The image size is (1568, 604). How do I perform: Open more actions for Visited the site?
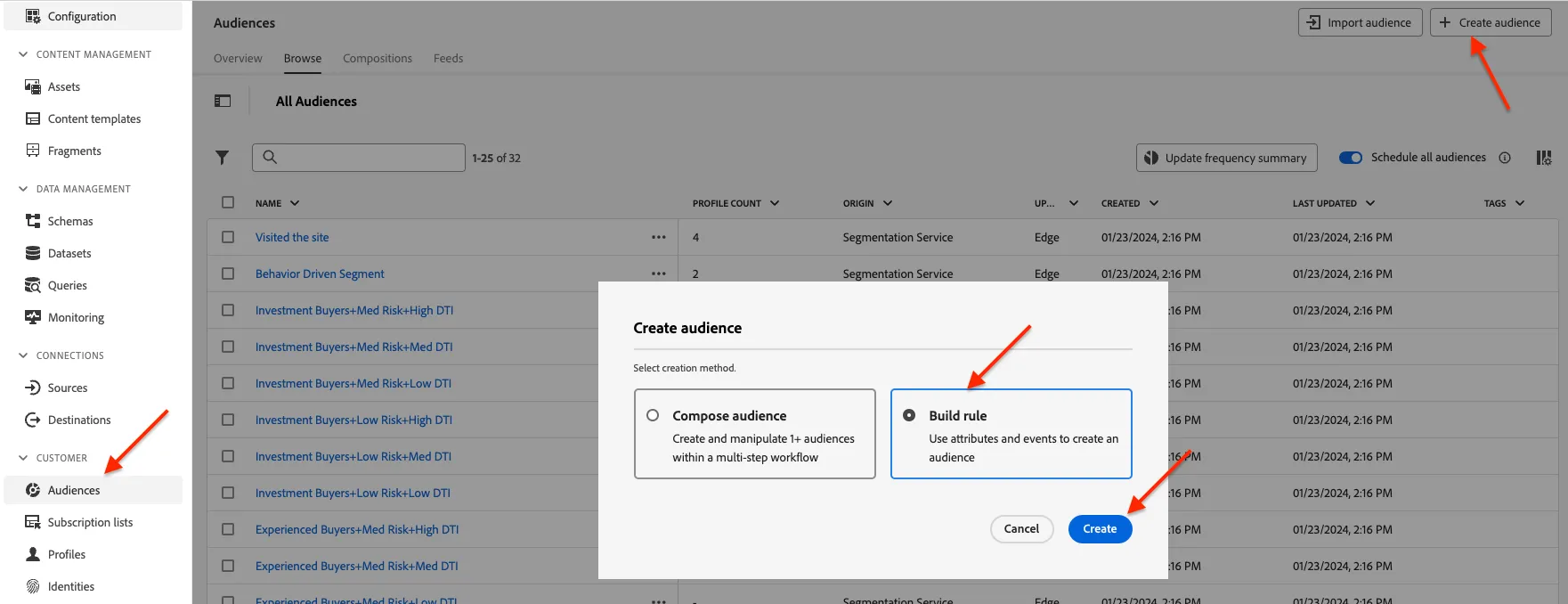tap(659, 237)
